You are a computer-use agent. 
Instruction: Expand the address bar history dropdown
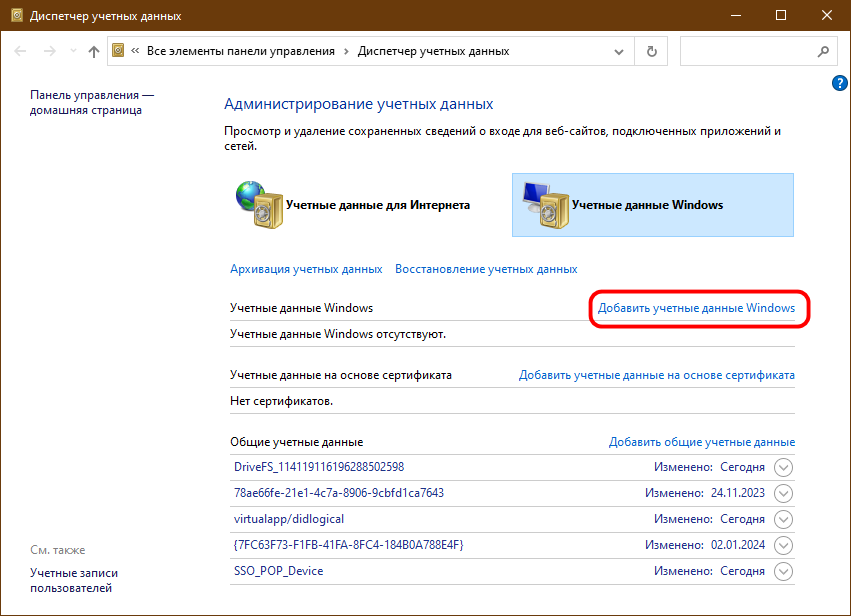[619, 52]
